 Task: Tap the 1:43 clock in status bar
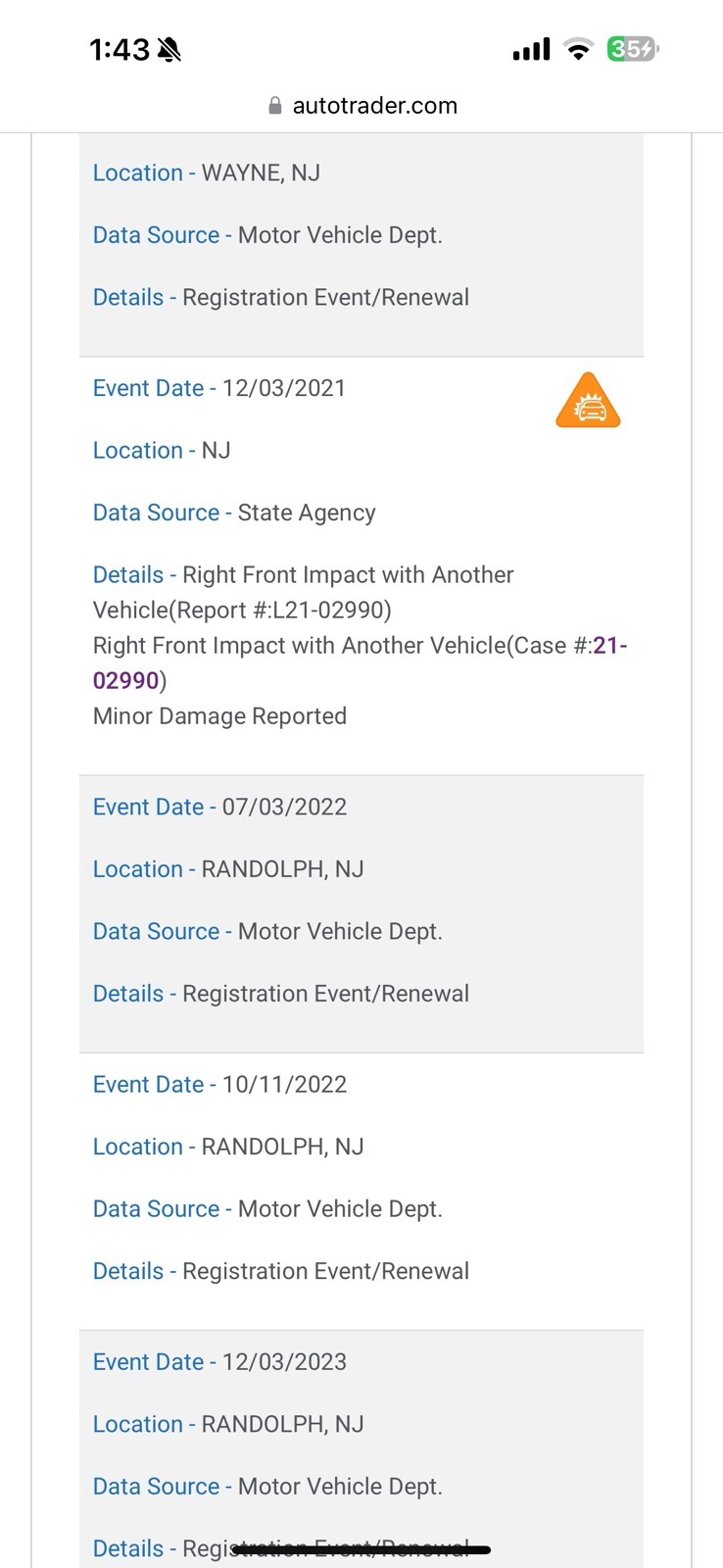pyautogui.click(x=119, y=49)
